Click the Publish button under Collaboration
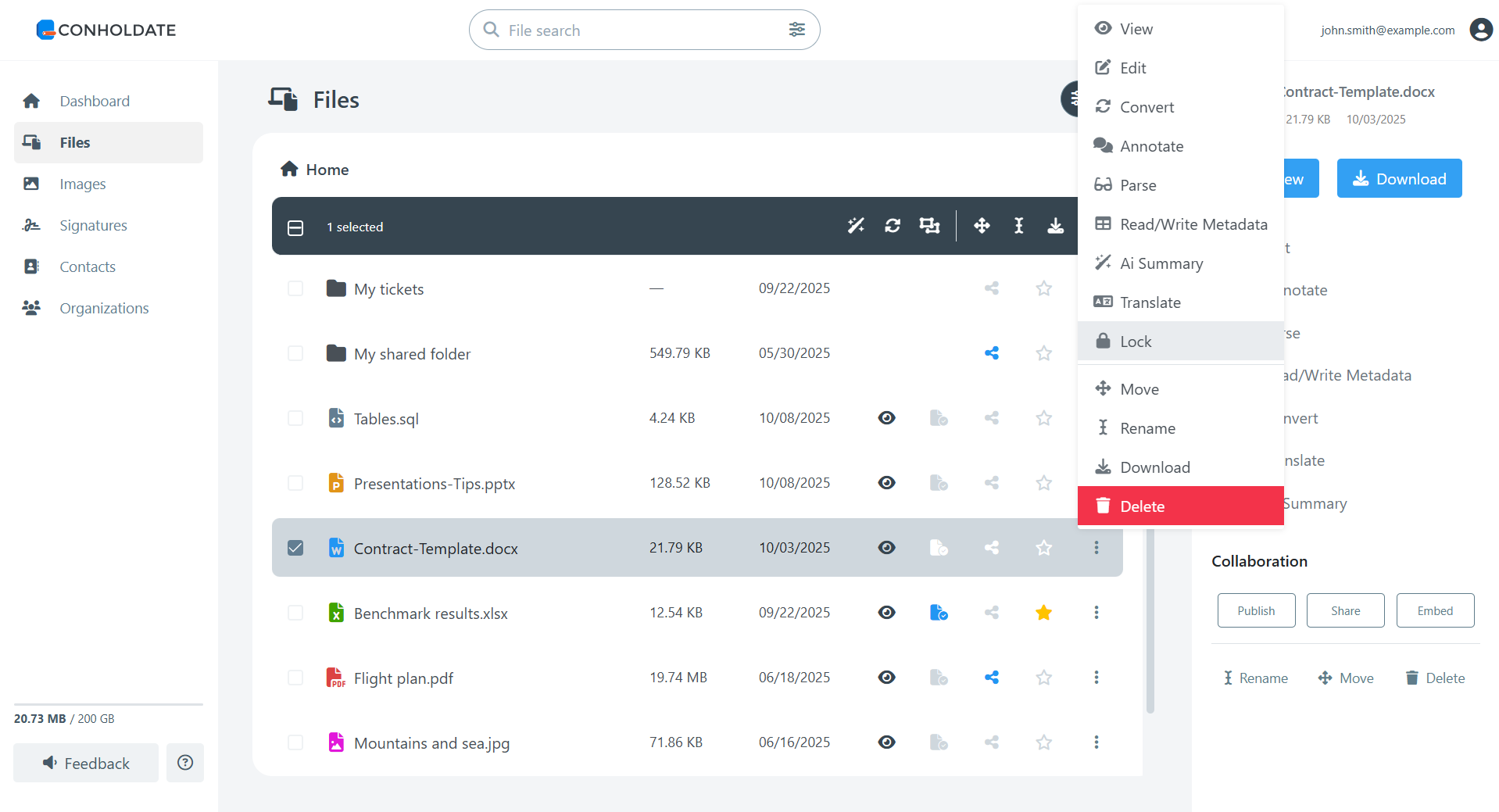 point(1255,610)
